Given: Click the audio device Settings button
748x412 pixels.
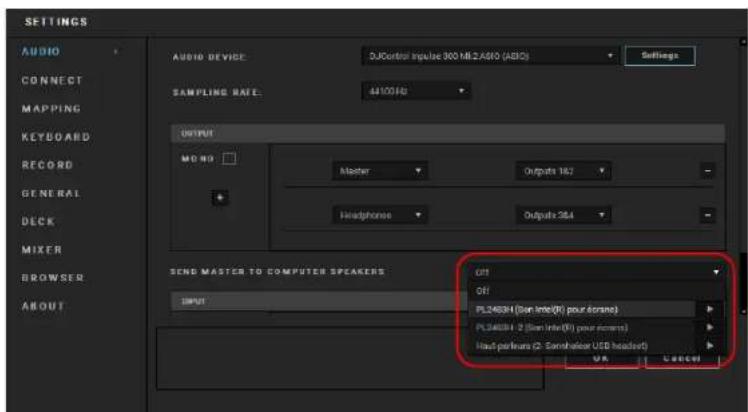Looking at the screenshot, I should [660, 56].
